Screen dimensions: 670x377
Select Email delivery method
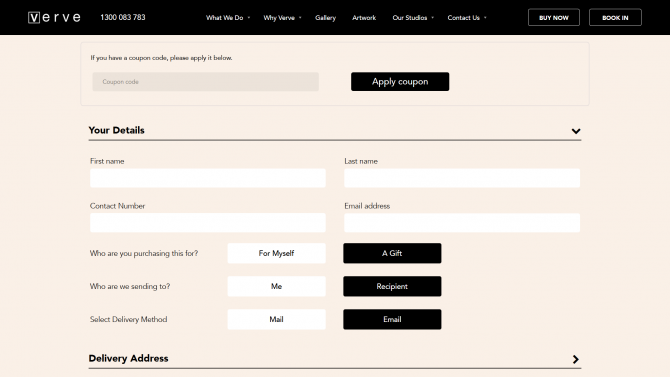click(x=392, y=319)
